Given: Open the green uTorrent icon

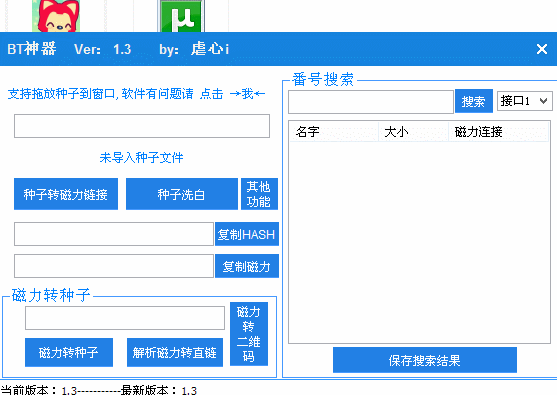Looking at the screenshot, I should point(182,16).
